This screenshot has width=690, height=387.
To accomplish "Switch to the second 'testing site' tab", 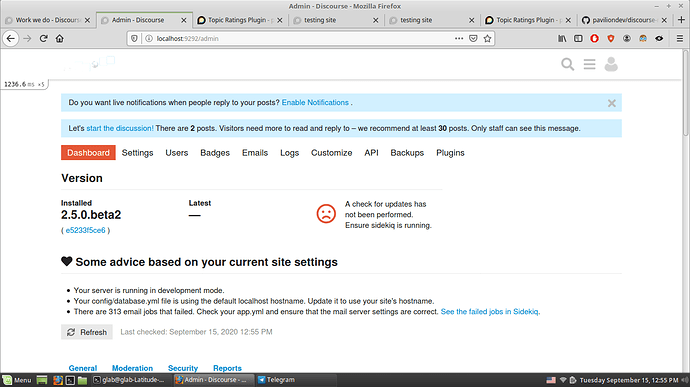I will [x=432, y=20].
